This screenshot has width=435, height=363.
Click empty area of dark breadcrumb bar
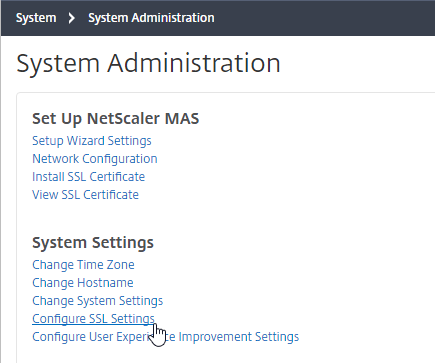coord(323,18)
